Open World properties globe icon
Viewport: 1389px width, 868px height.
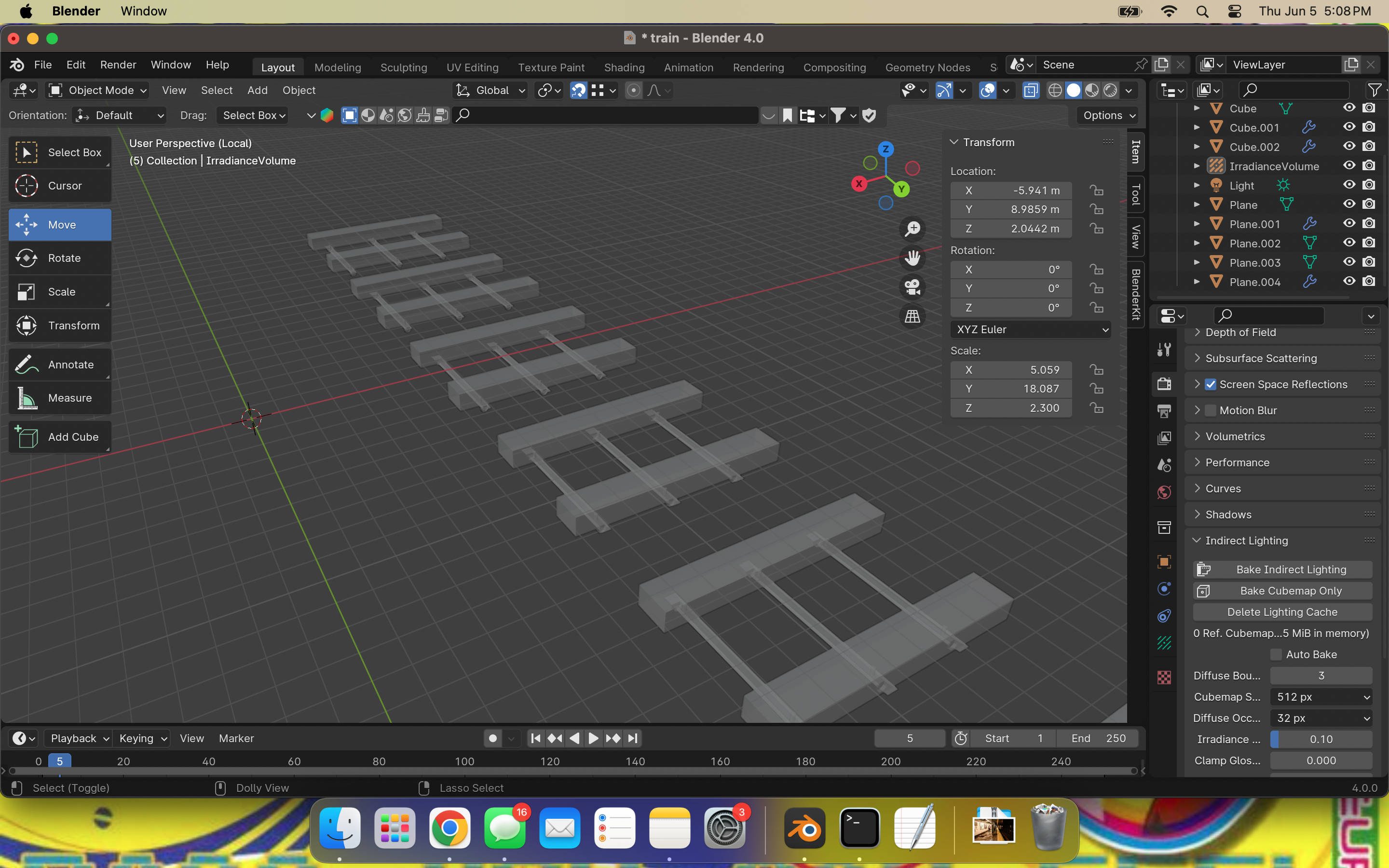[x=1164, y=492]
